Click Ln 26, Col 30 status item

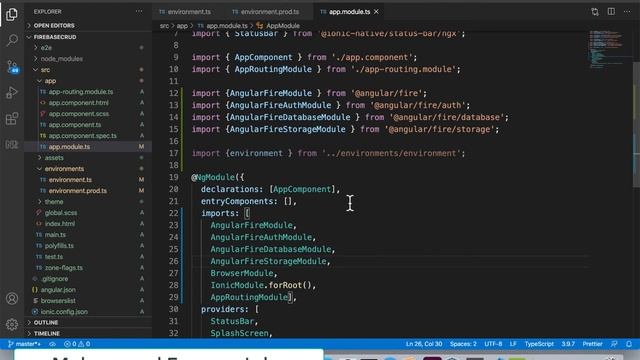point(424,344)
